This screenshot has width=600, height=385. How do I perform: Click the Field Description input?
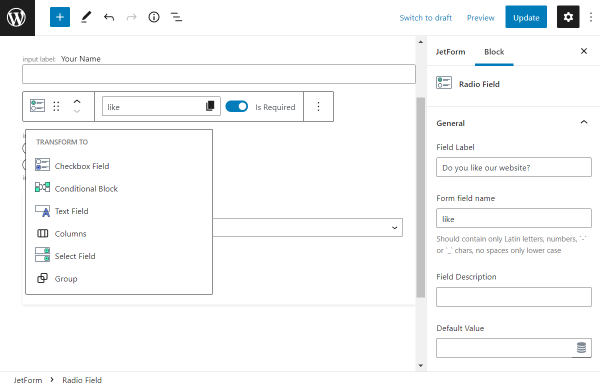pos(514,297)
